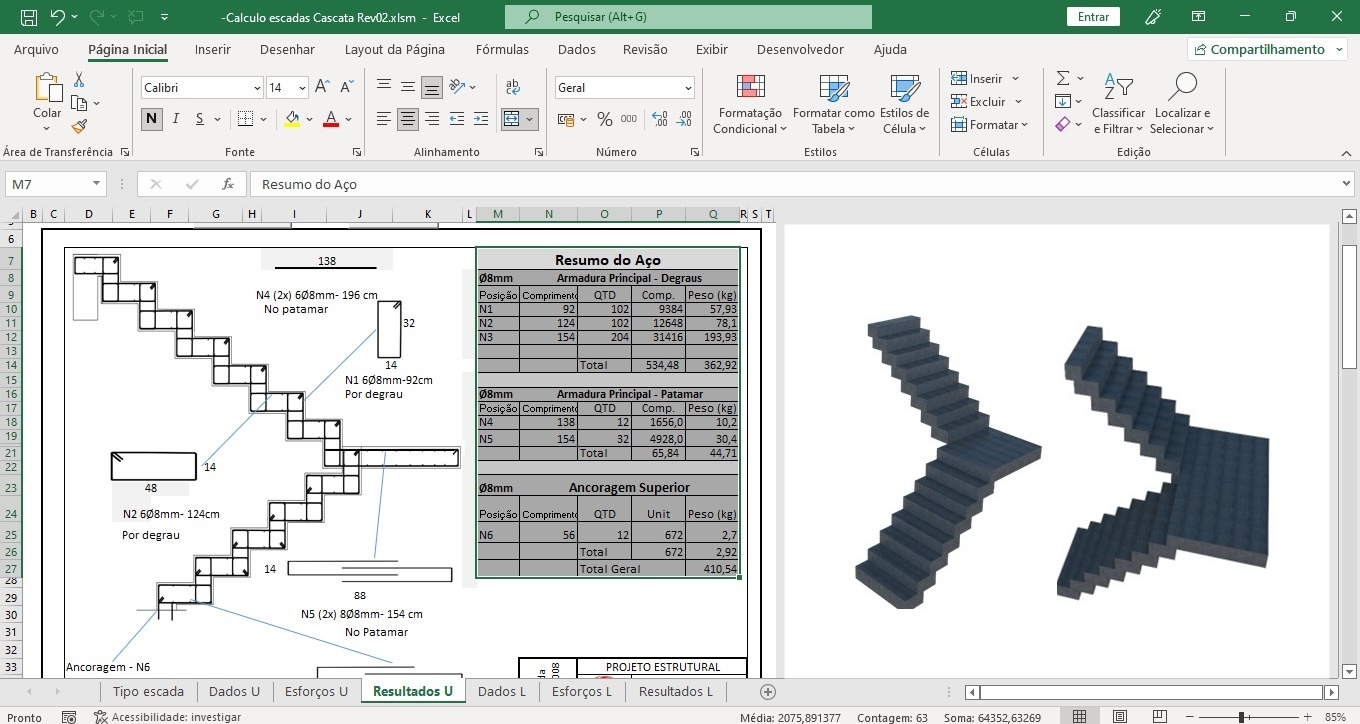The width and height of the screenshot is (1360, 724).
Task: Open Estilos de Célula gallery
Action: click(x=905, y=104)
